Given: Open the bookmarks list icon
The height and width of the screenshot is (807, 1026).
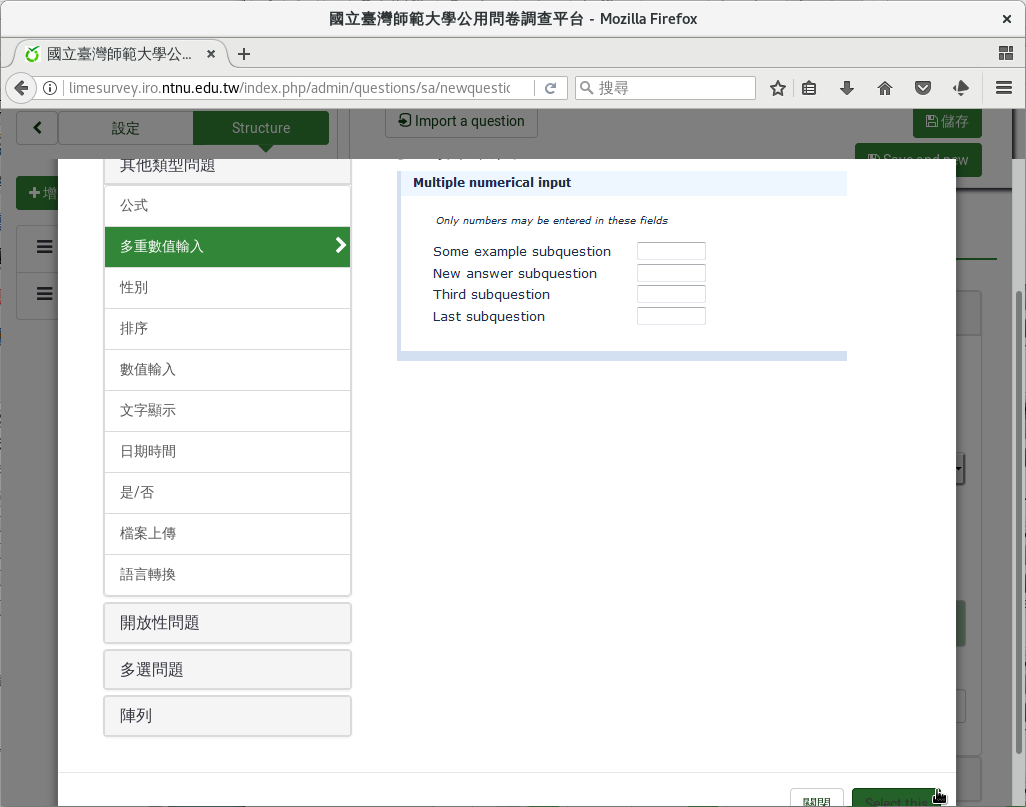Looking at the screenshot, I should (809, 88).
